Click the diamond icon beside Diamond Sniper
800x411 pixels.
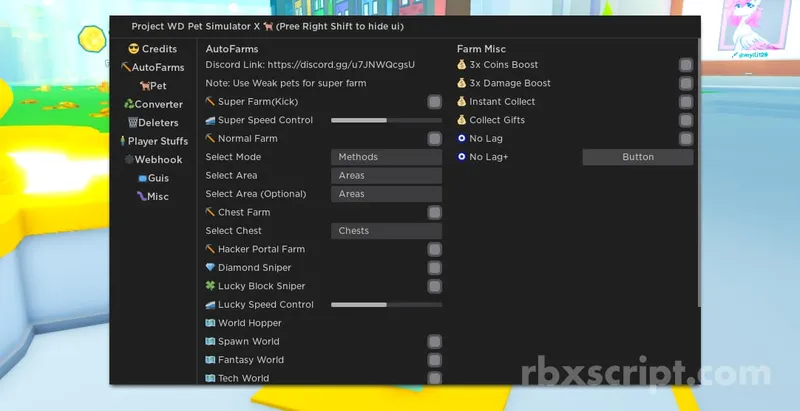point(210,267)
